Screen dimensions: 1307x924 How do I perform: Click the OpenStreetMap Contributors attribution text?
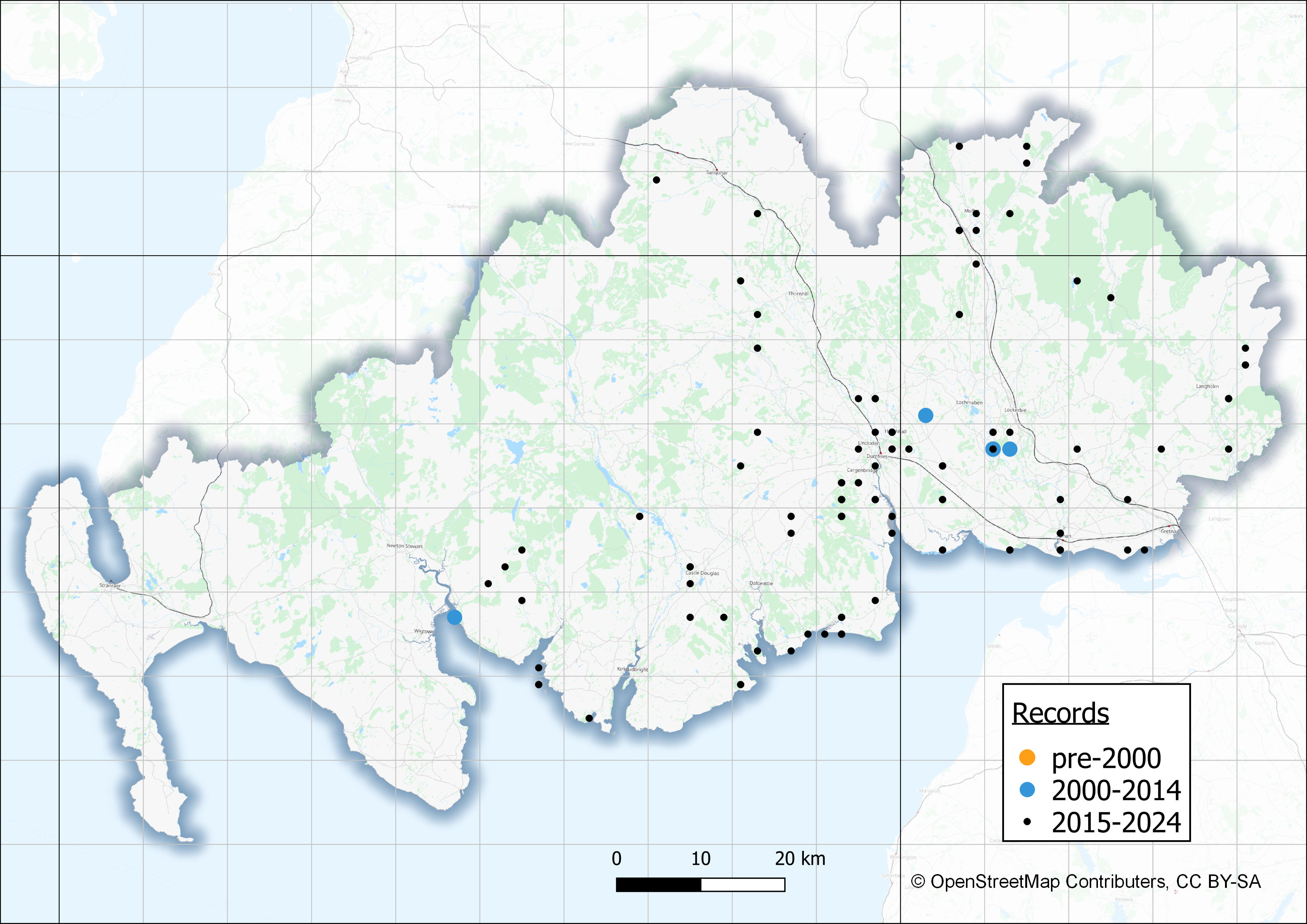click(x=1086, y=882)
